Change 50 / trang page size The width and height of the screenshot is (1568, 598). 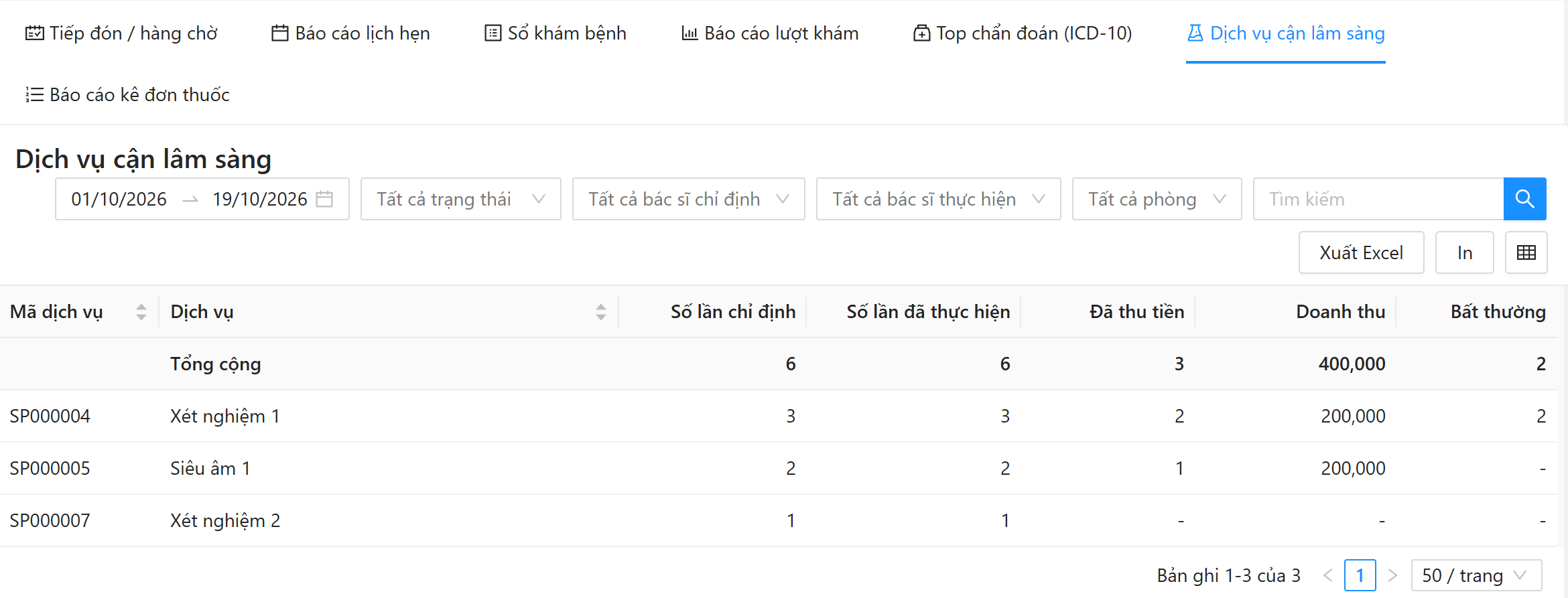coord(1476,575)
